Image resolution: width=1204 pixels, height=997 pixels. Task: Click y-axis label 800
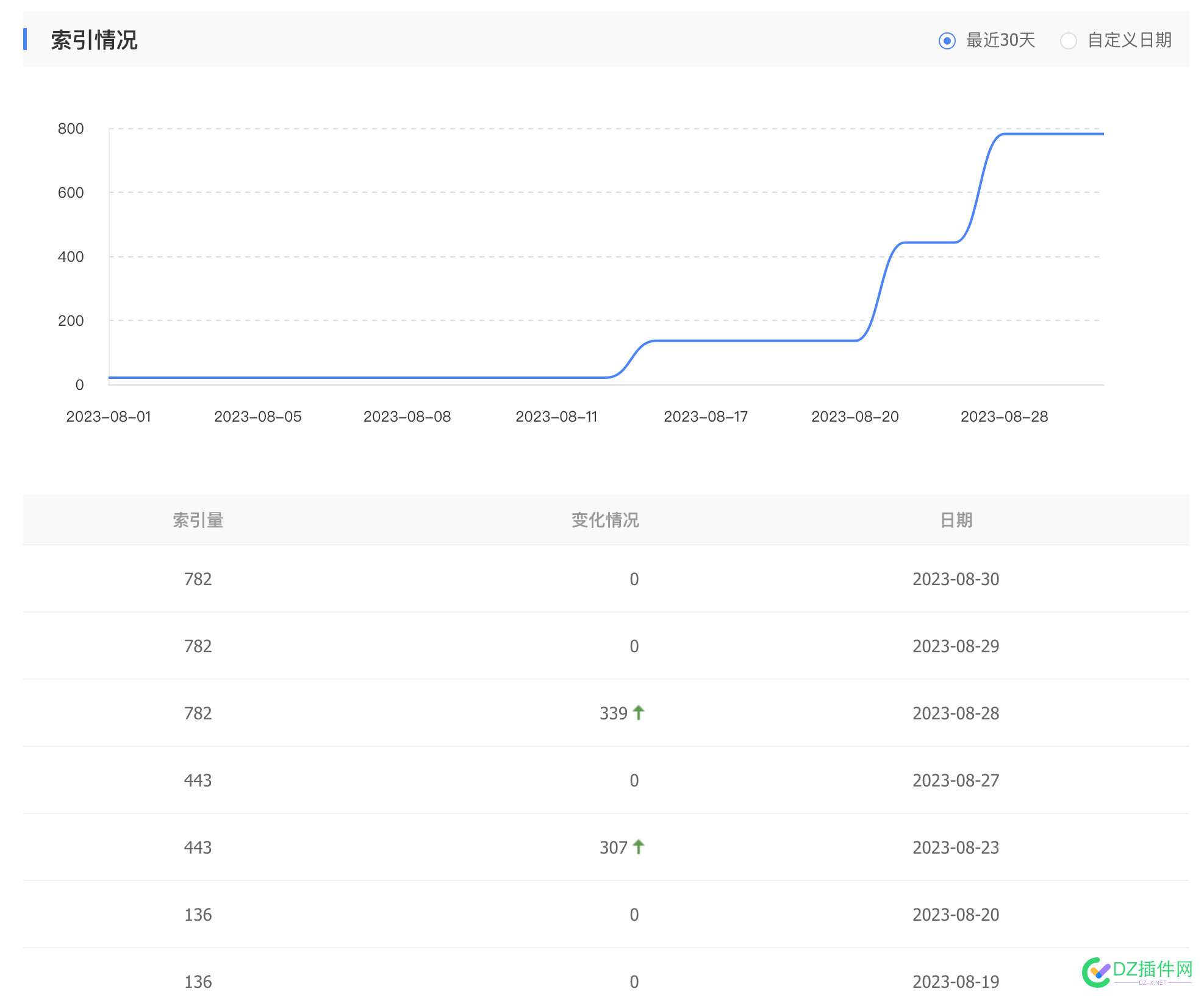tap(71, 129)
